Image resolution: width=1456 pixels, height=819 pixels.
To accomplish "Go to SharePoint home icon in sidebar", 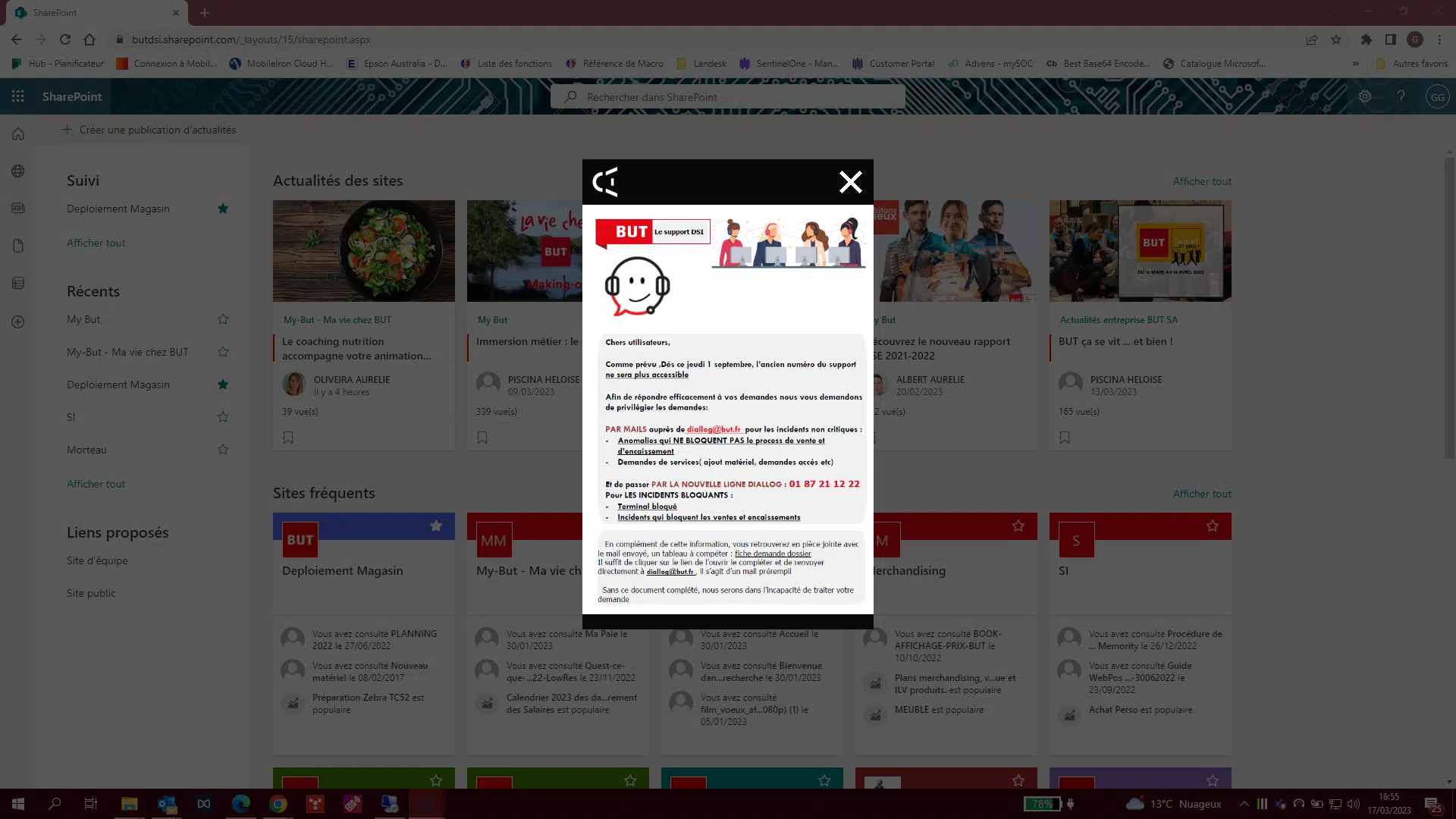I will coord(18,134).
